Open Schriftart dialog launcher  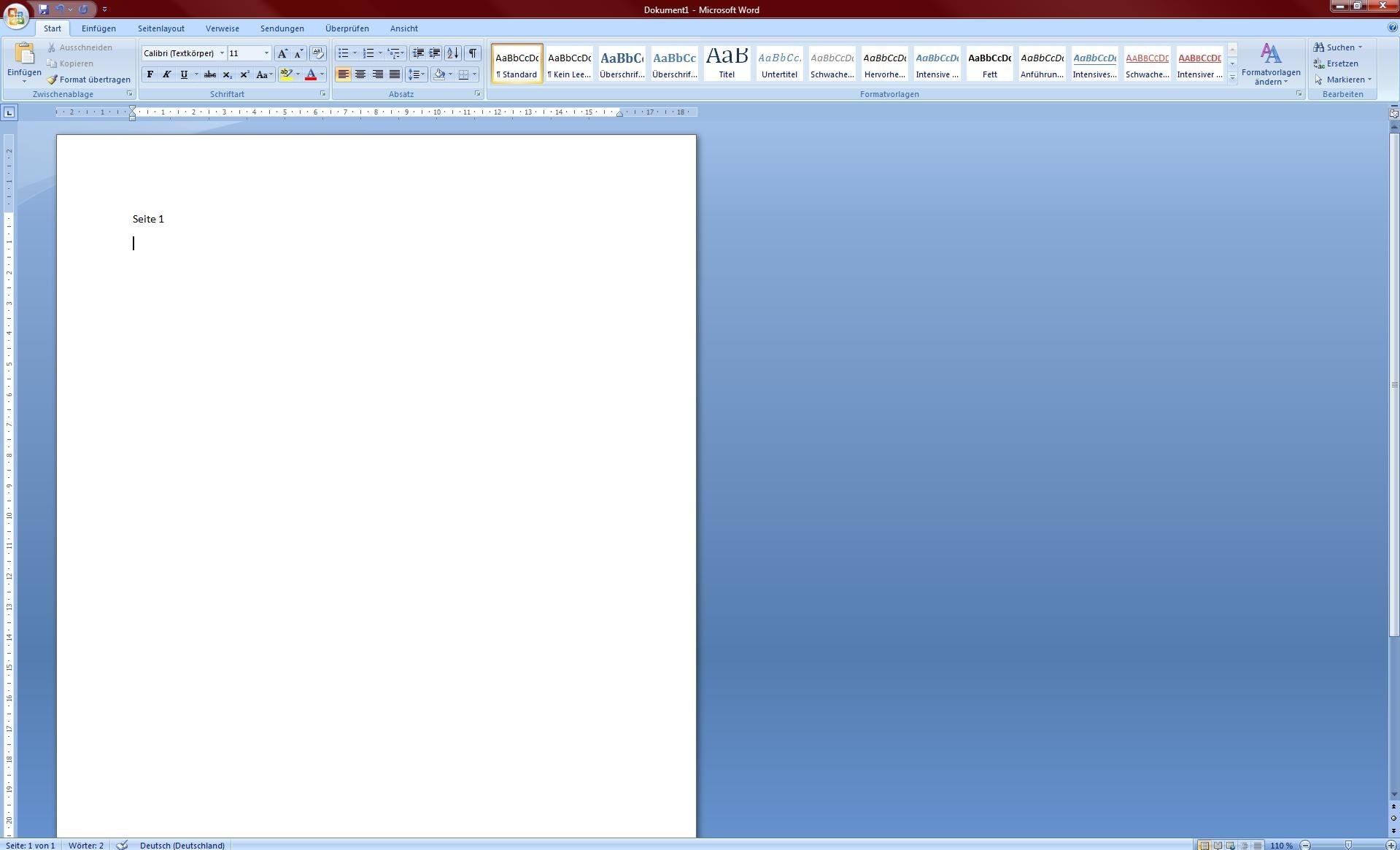point(322,93)
